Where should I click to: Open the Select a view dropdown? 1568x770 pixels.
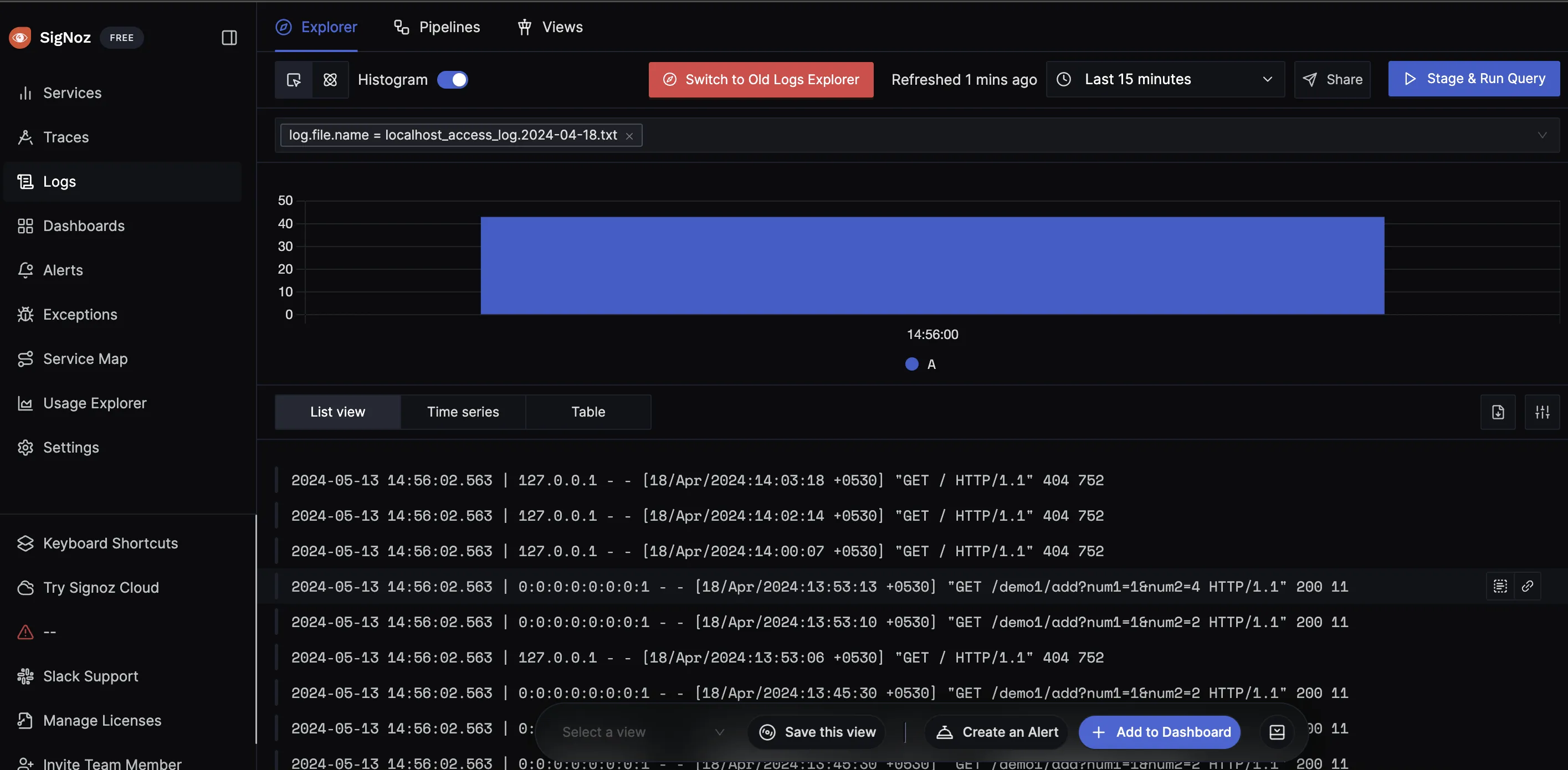pos(640,731)
